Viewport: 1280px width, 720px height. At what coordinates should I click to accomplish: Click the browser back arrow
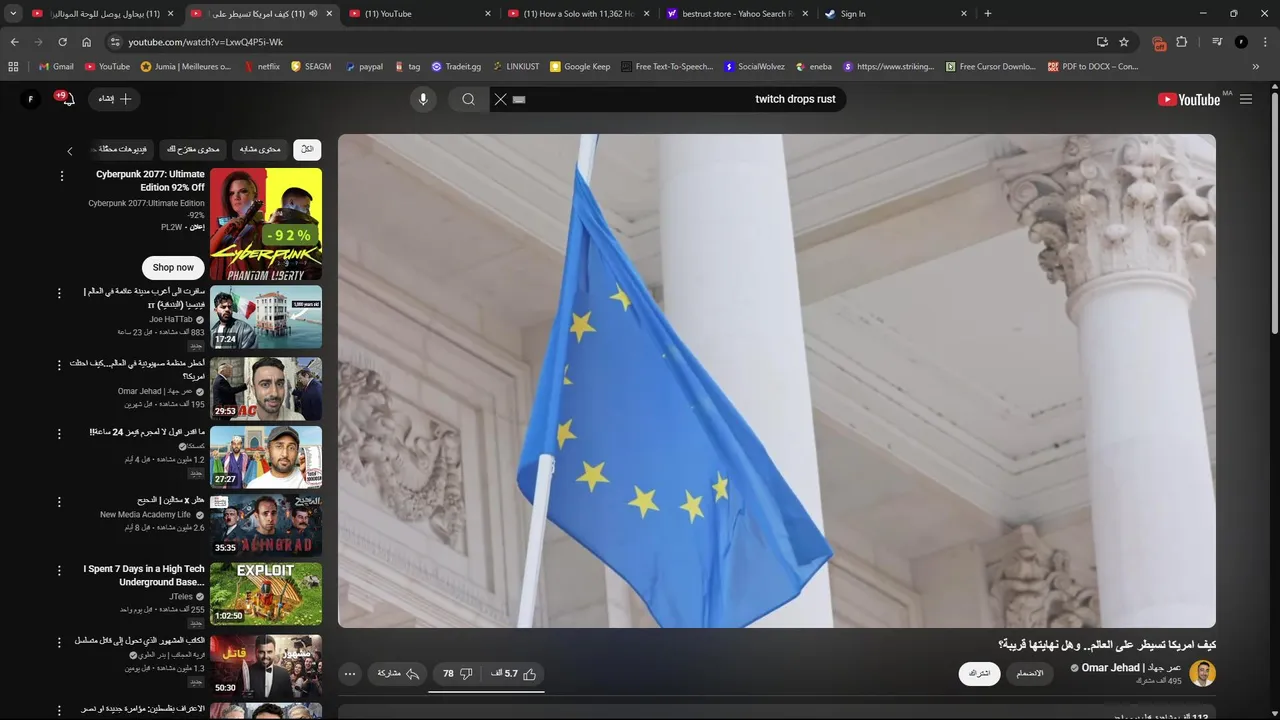[x=14, y=42]
